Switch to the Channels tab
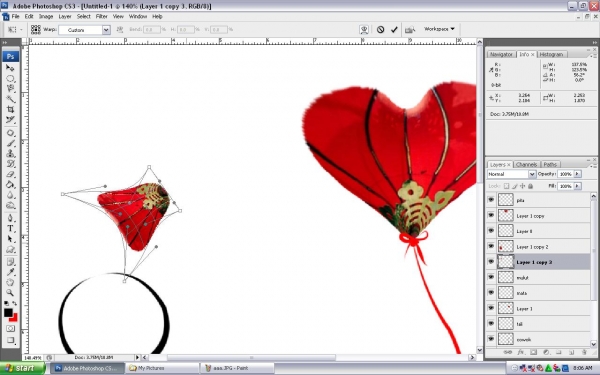Viewport: 600px width, 375px height. (x=526, y=165)
